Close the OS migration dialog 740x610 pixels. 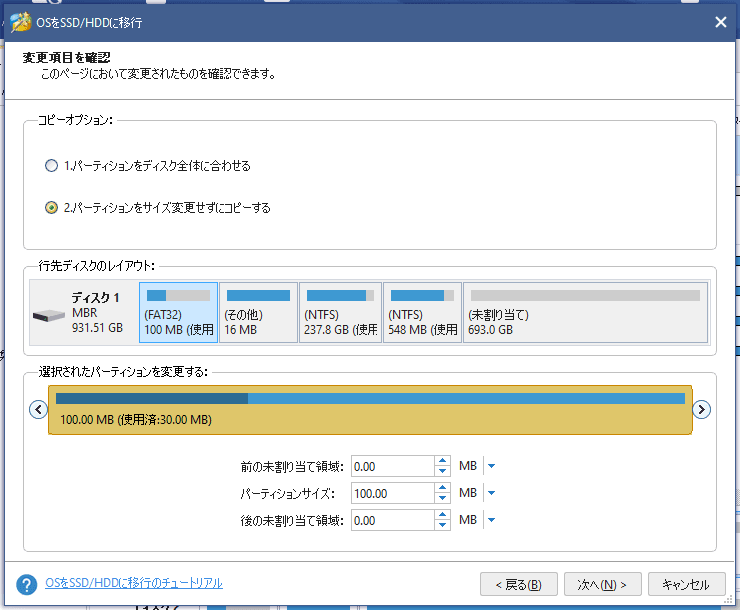click(x=720, y=21)
